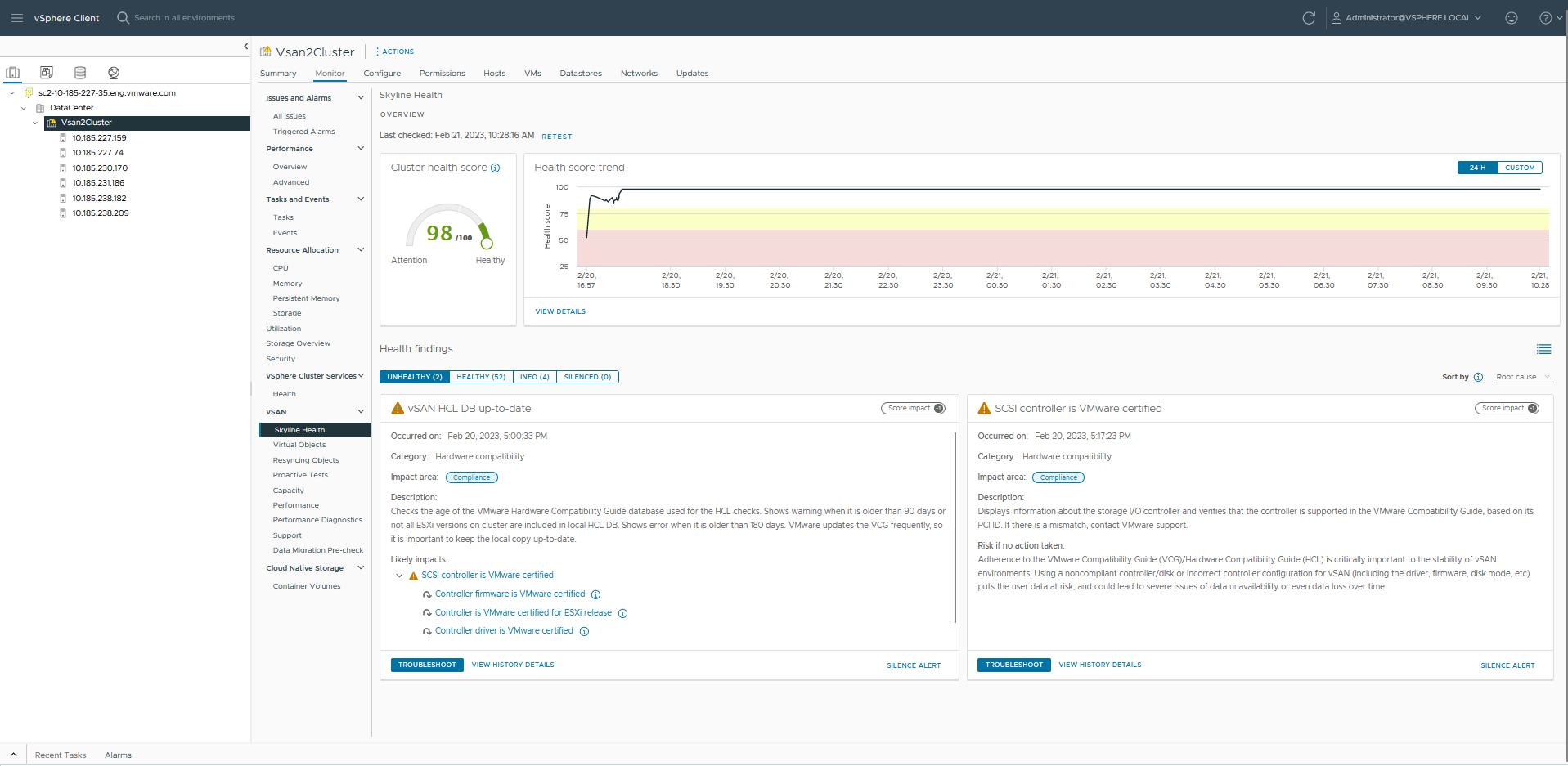Collapse SCSI controller likely impacts tree

tap(399, 576)
